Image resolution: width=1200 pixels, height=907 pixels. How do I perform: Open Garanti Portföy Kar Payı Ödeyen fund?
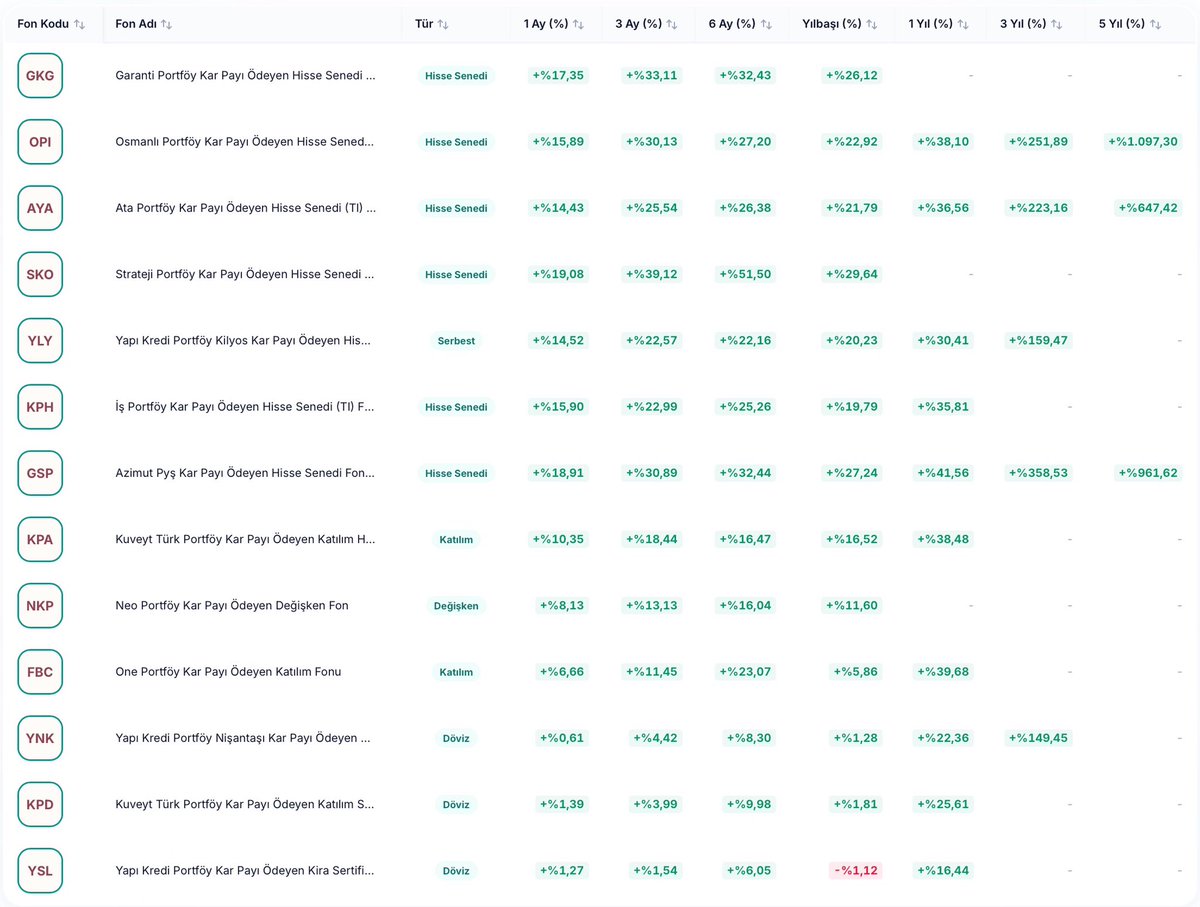click(x=245, y=75)
